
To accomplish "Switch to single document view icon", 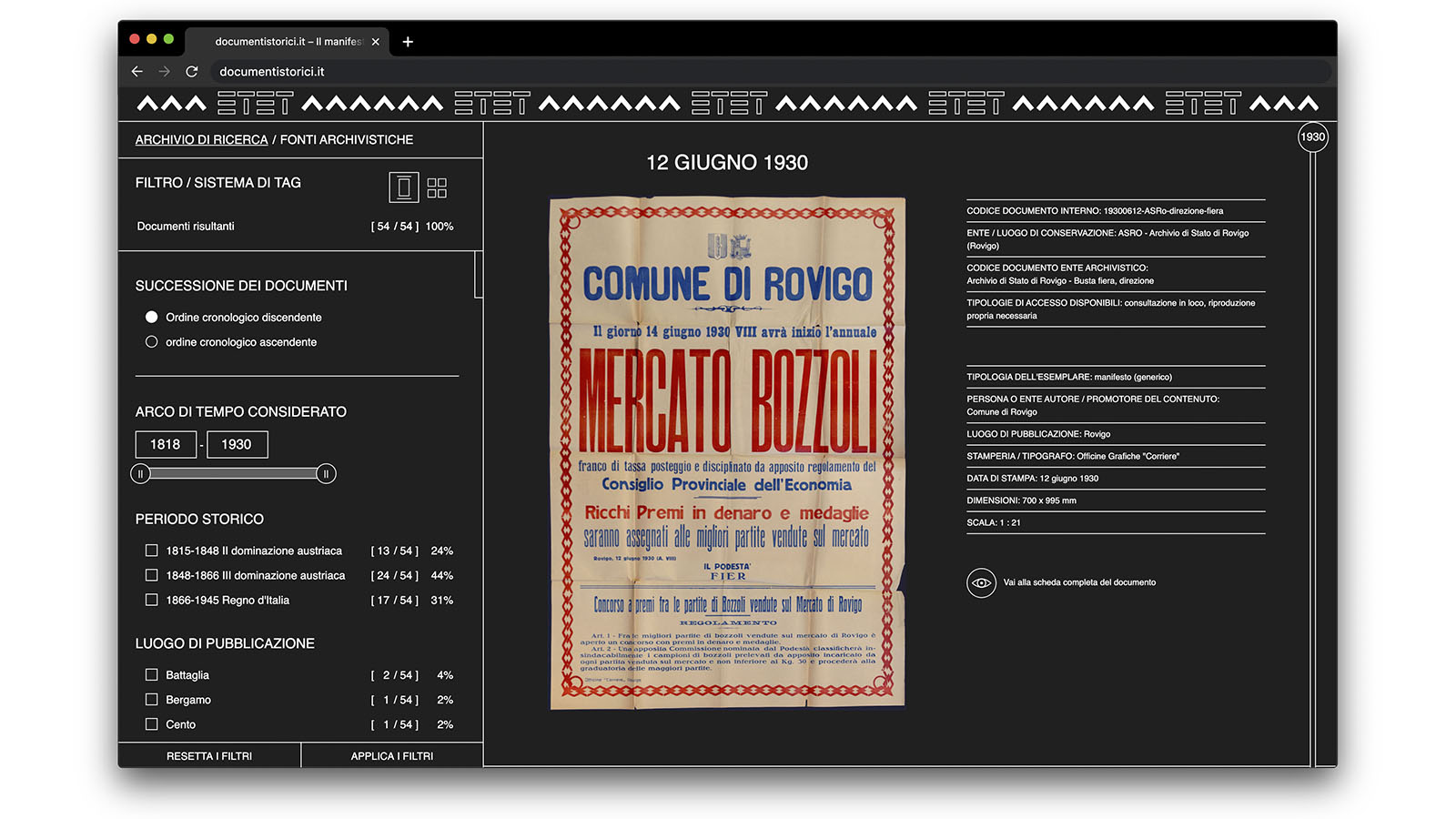I will [x=404, y=187].
